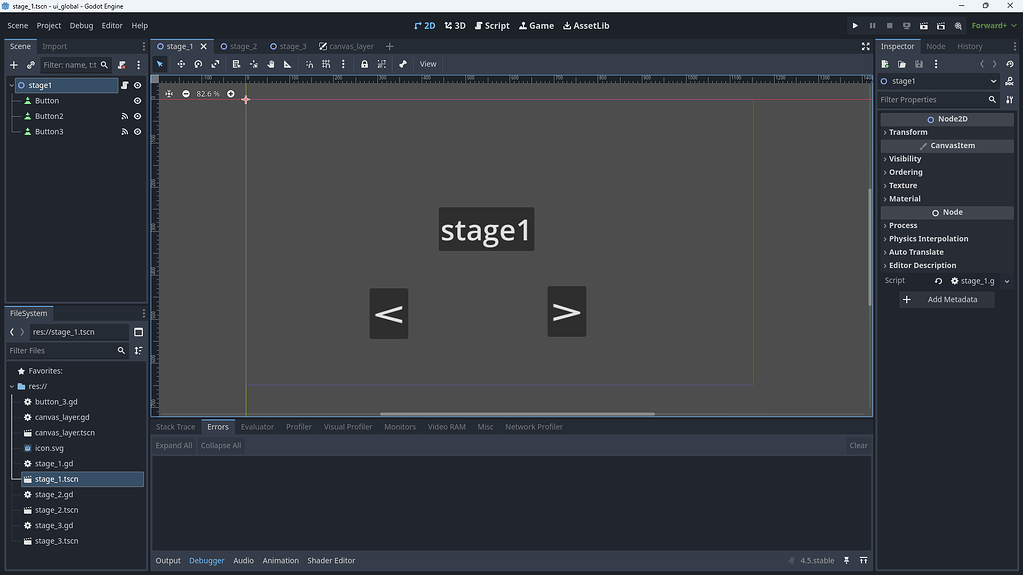
Task: Click Add Child Node plus icon
Action: (14, 65)
